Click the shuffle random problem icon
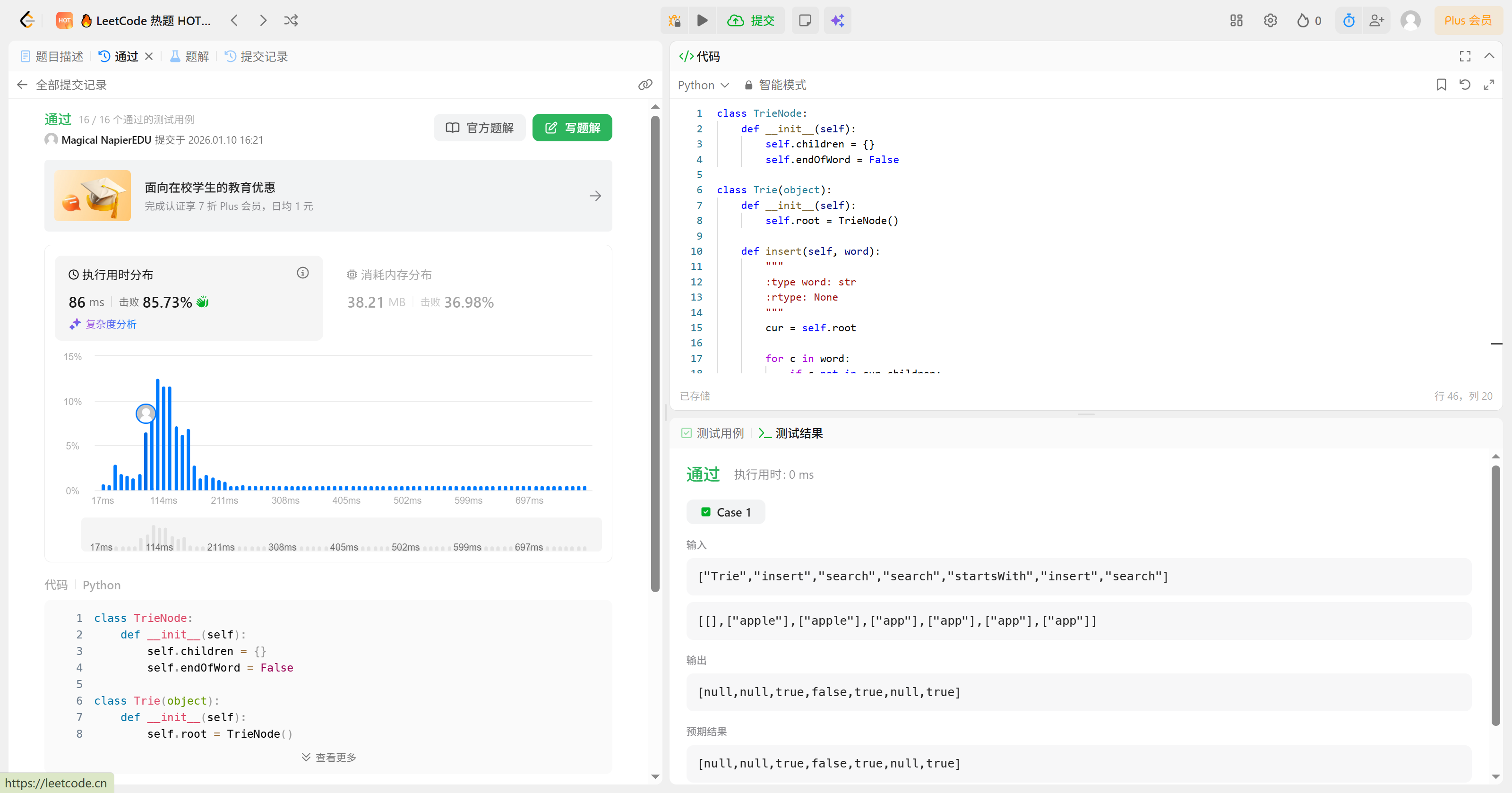 point(291,20)
